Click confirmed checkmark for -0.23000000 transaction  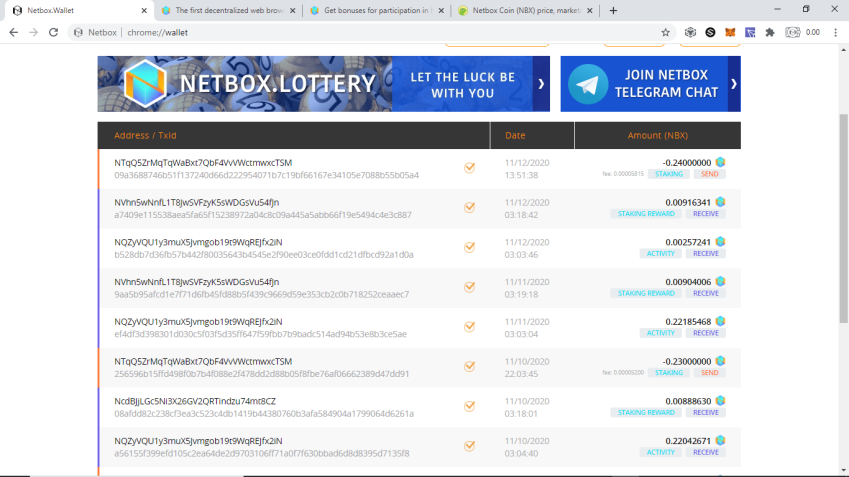tap(469, 367)
